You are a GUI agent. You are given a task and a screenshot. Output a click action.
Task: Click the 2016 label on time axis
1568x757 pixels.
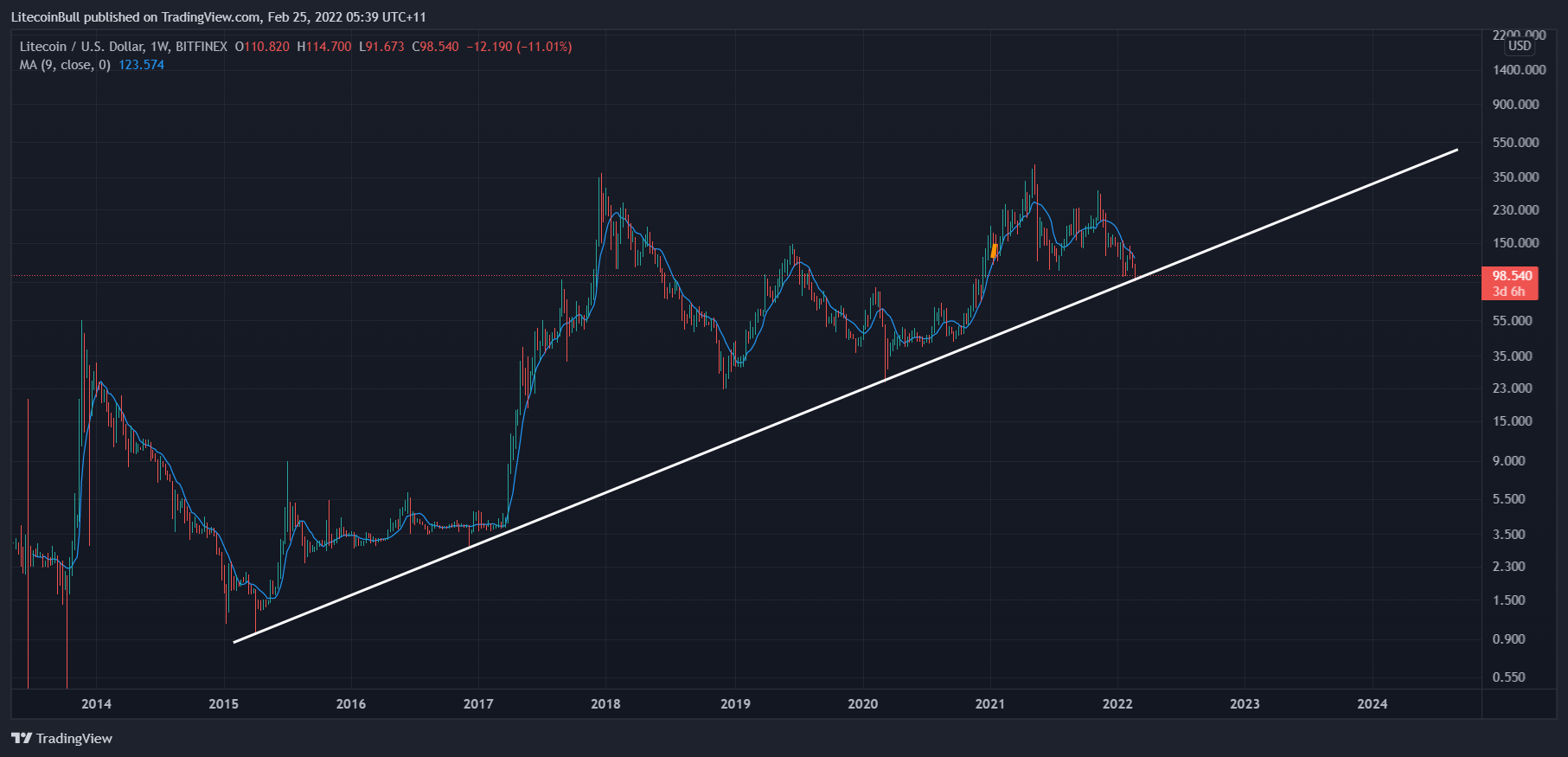[x=351, y=703]
